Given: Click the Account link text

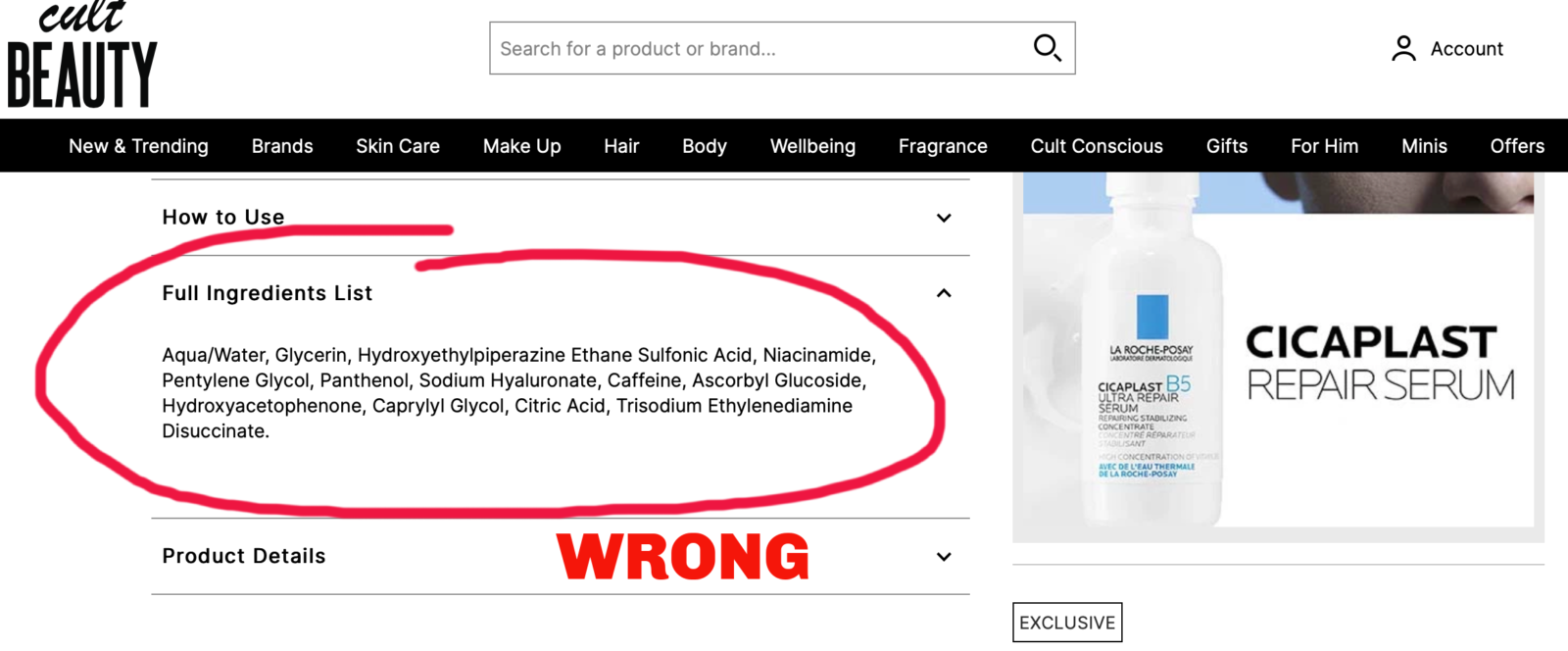Looking at the screenshot, I should click(x=1466, y=49).
